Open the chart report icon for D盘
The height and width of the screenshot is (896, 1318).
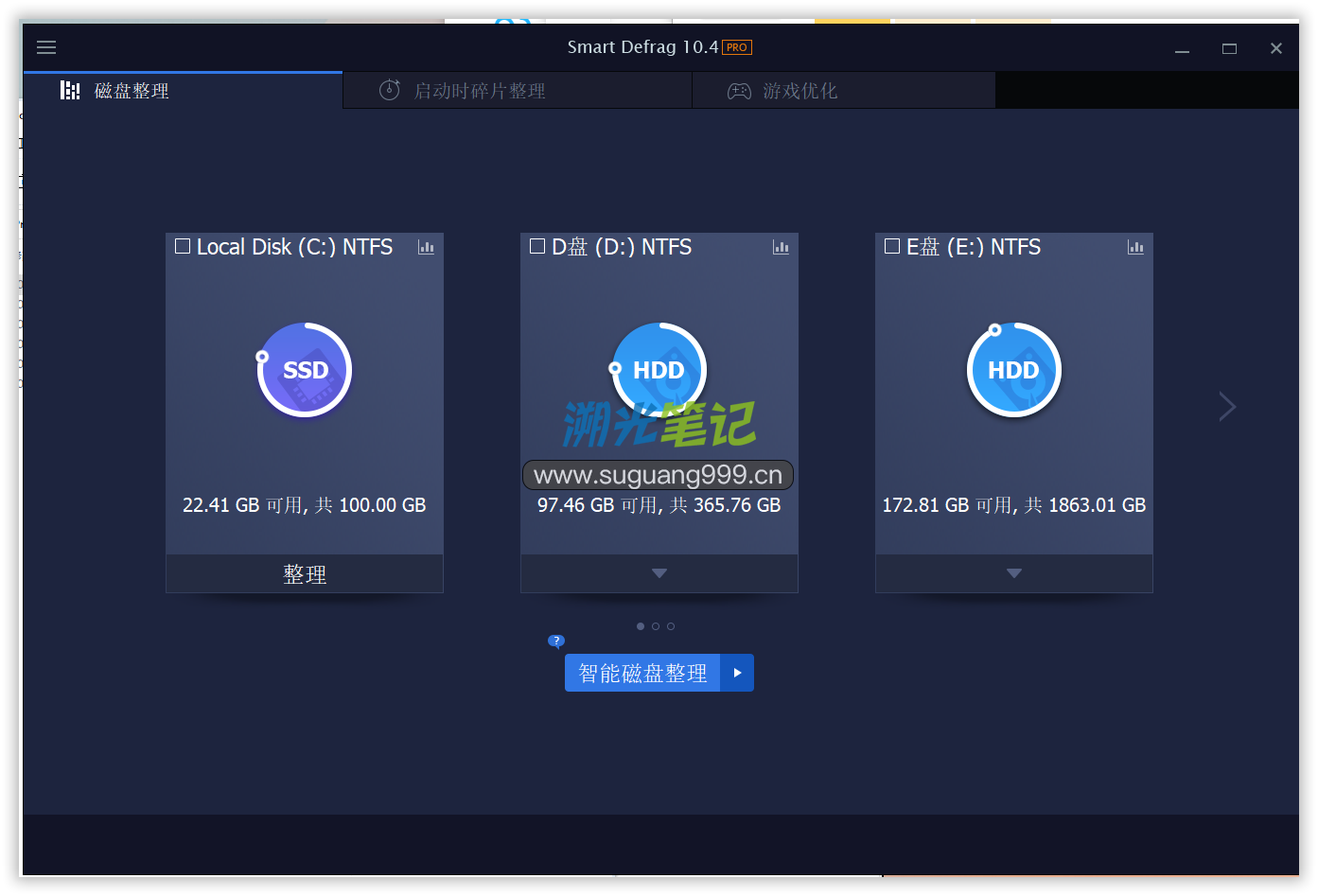point(781,247)
